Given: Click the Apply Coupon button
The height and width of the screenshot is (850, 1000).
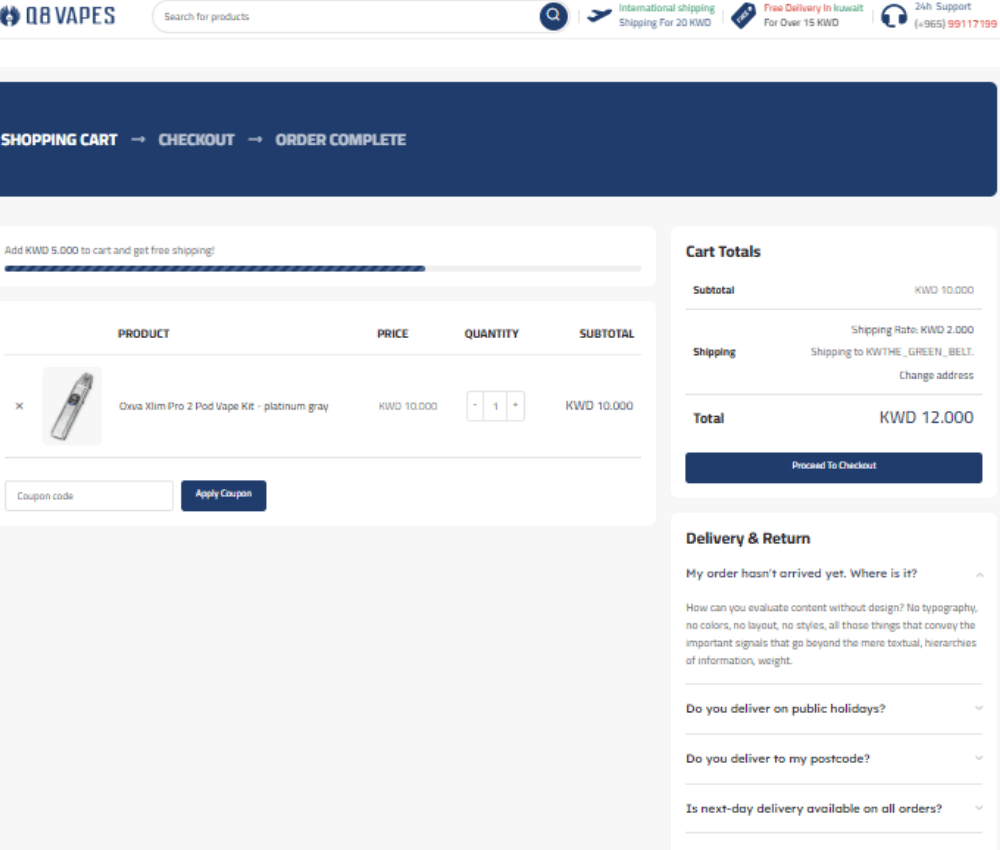Looking at the screenshot, I should (223, 495).
